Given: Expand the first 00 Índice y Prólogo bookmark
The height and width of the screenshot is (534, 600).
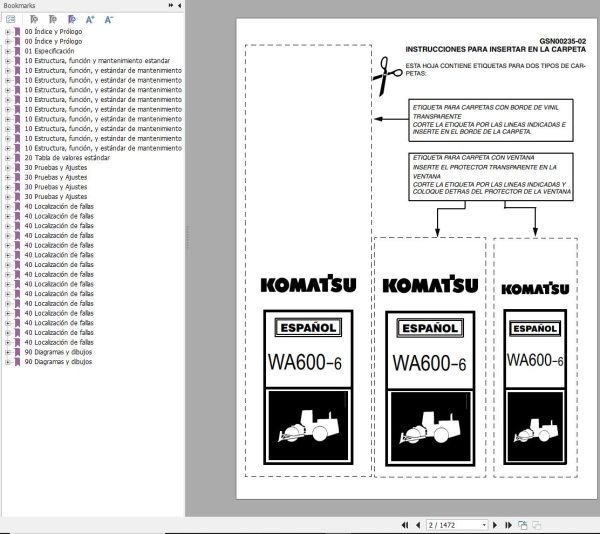Looking at the screenshot, I should [x=8, y=32].
